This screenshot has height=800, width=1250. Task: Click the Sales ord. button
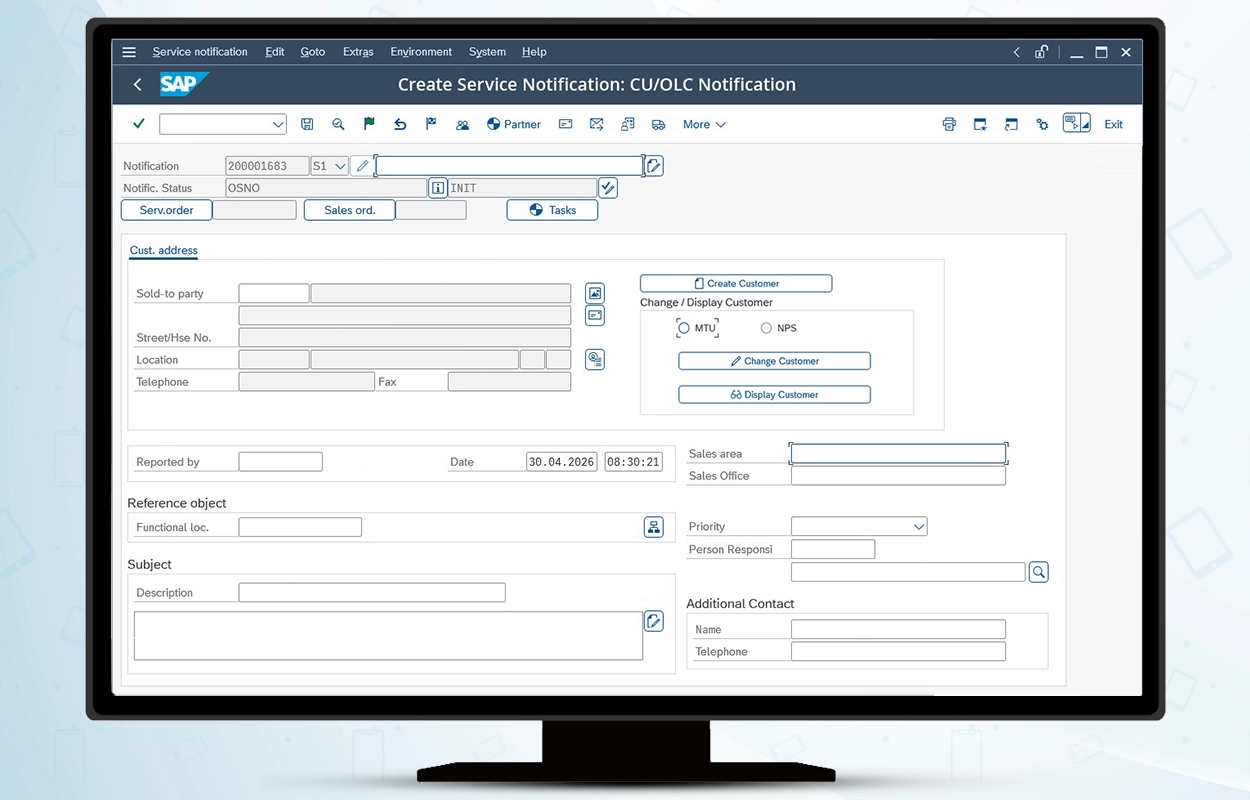tap(350, 210)
